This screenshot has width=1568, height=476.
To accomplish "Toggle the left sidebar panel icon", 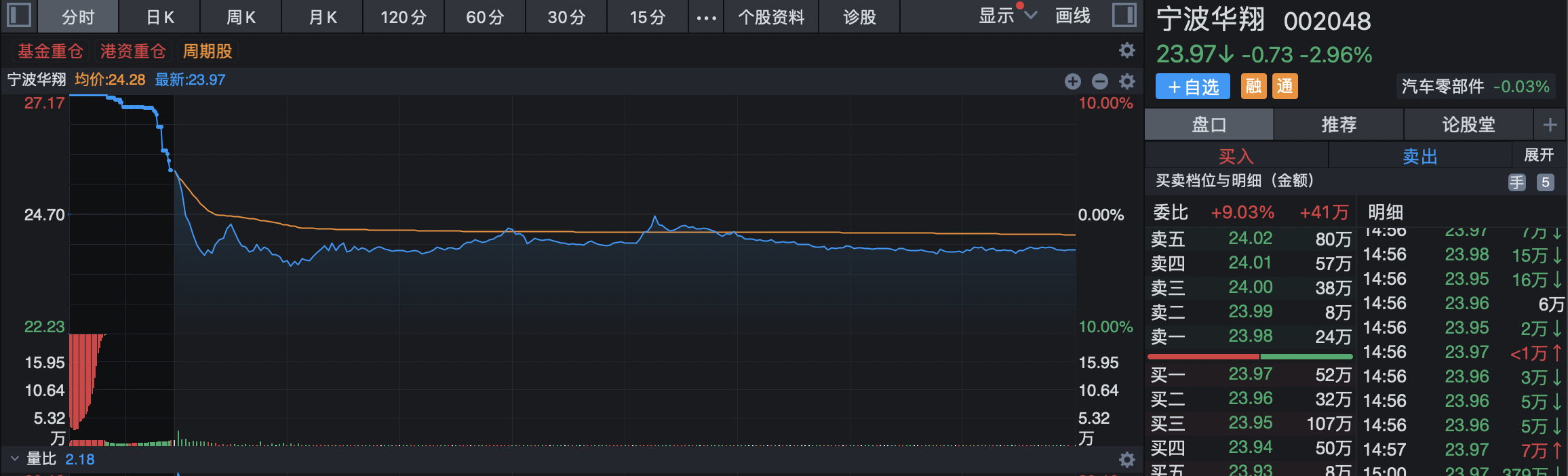I will 19,15.
